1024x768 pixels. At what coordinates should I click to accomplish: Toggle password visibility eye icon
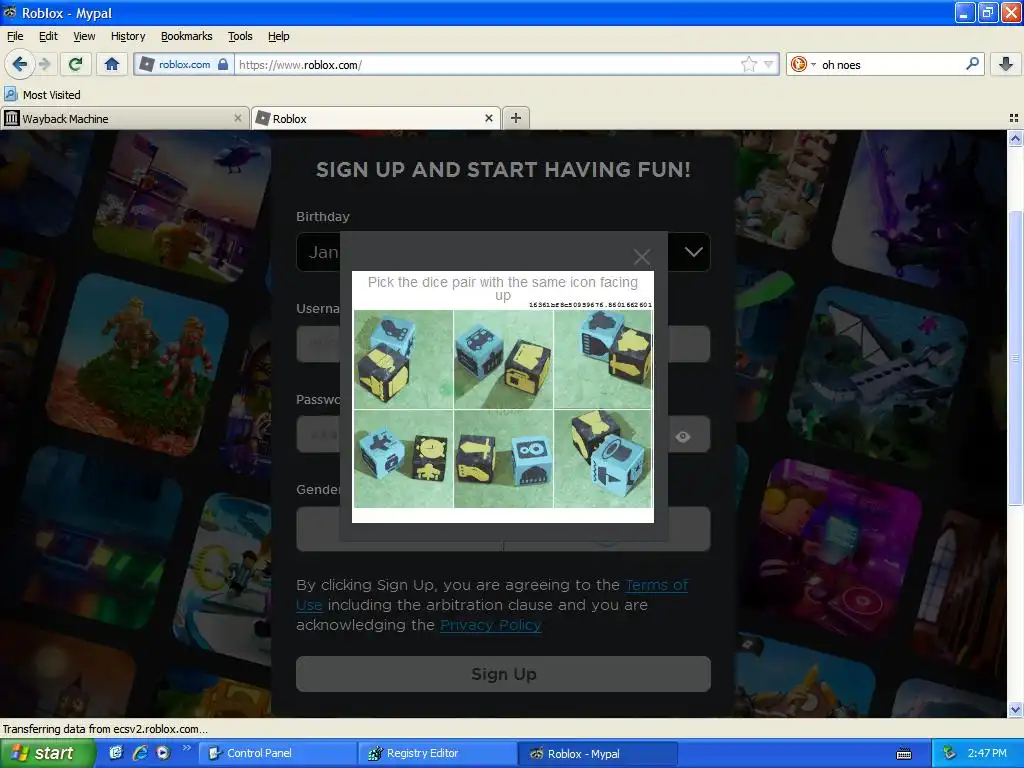tap(682, 437)
